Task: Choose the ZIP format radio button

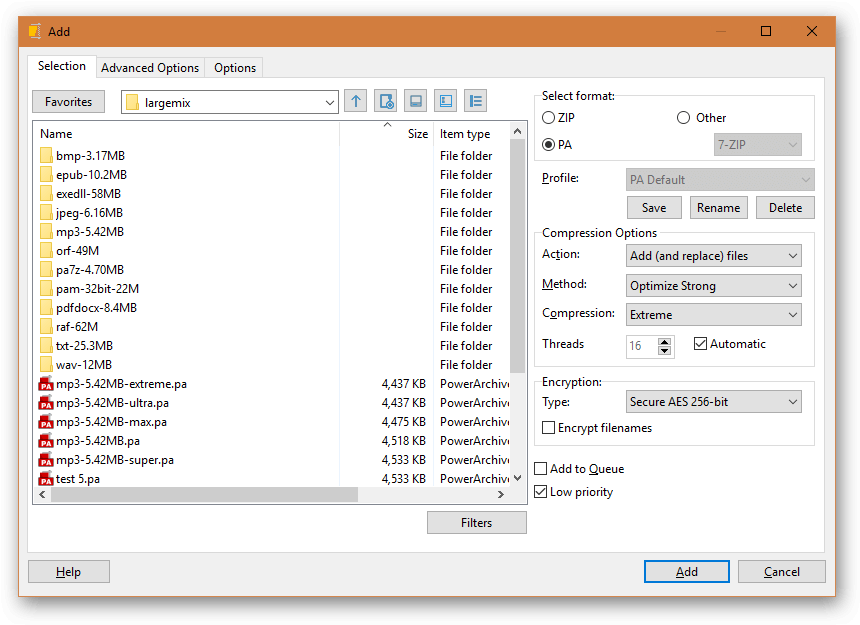Action: coord(549,118)
